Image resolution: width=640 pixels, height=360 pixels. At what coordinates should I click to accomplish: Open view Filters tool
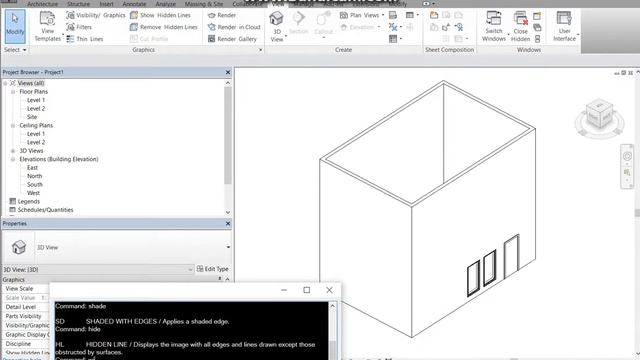79,27
